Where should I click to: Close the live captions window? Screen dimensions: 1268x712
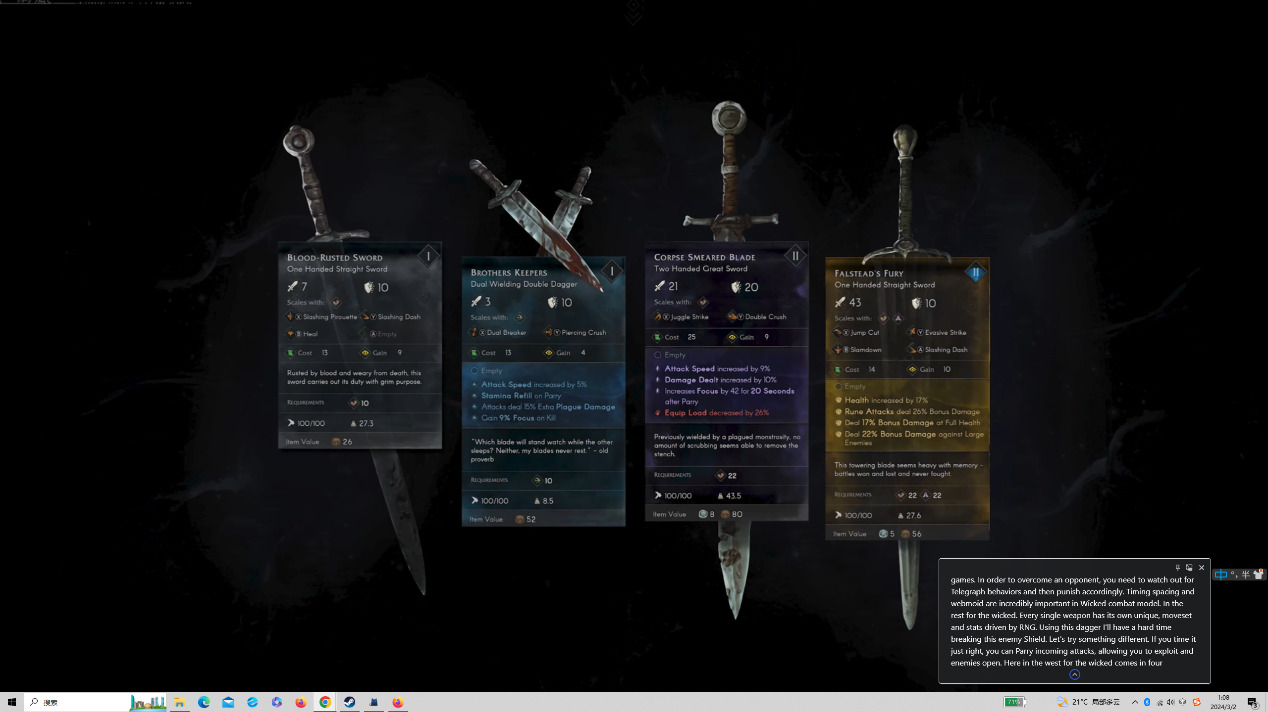pos(1202,568)
